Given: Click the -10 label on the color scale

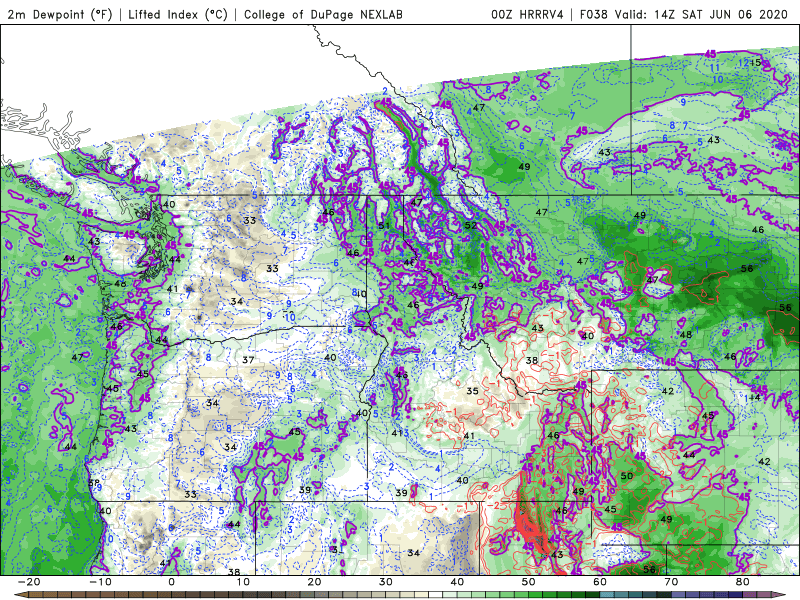Looking at the screenshot, I should pyautogui.click(x=99, y=582).
